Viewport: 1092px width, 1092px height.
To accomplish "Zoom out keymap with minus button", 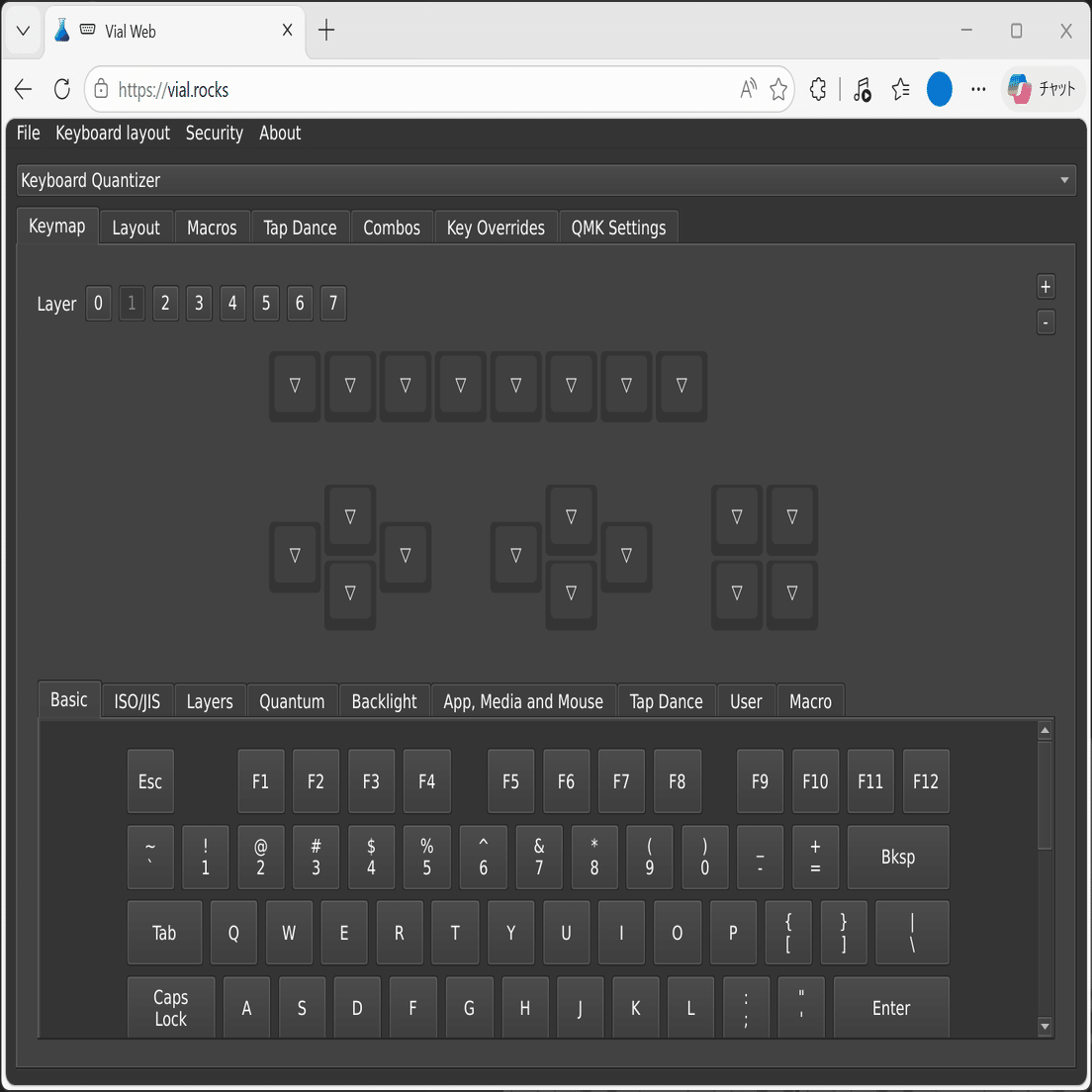I will 1046,322.
